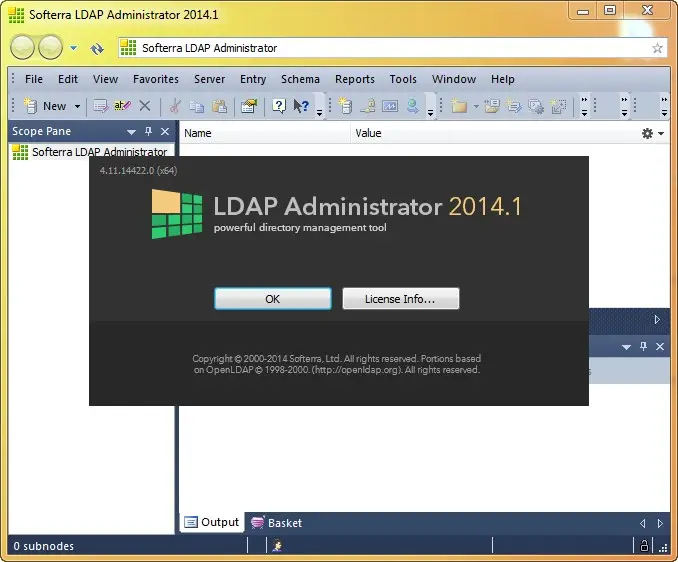This screenshot has width=678, height=562.
Task: Click the License Info... button
Action: (x=401, y=299)
